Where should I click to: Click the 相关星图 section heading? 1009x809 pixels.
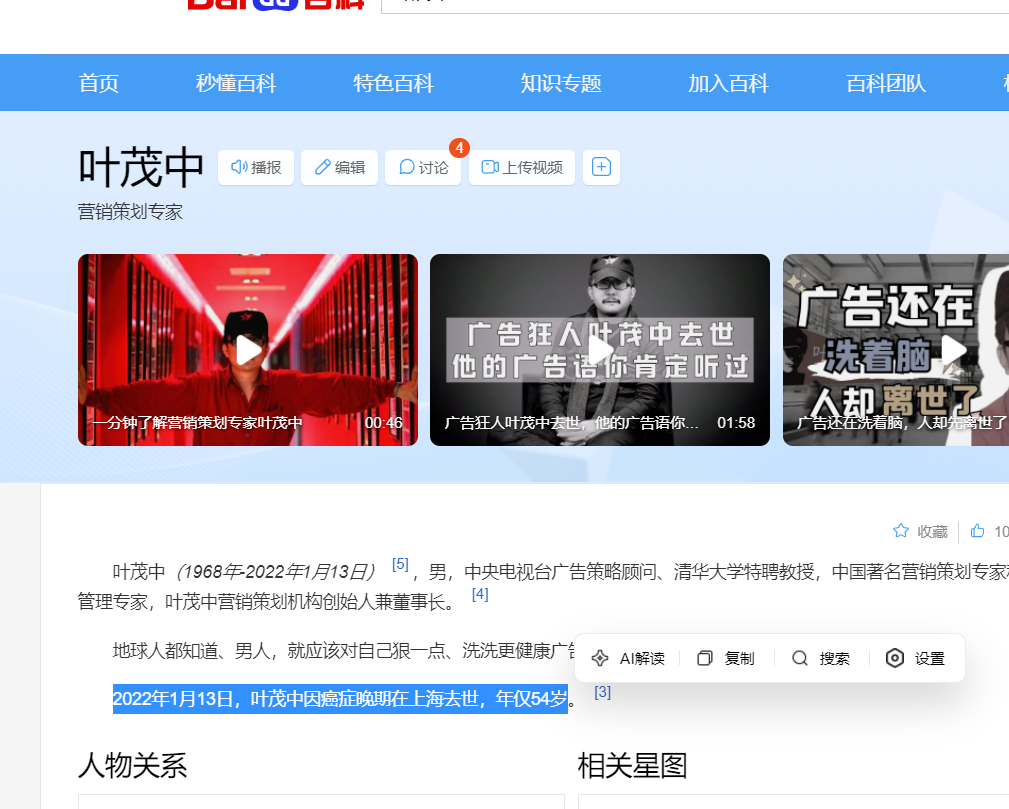[x=633, y=766]
